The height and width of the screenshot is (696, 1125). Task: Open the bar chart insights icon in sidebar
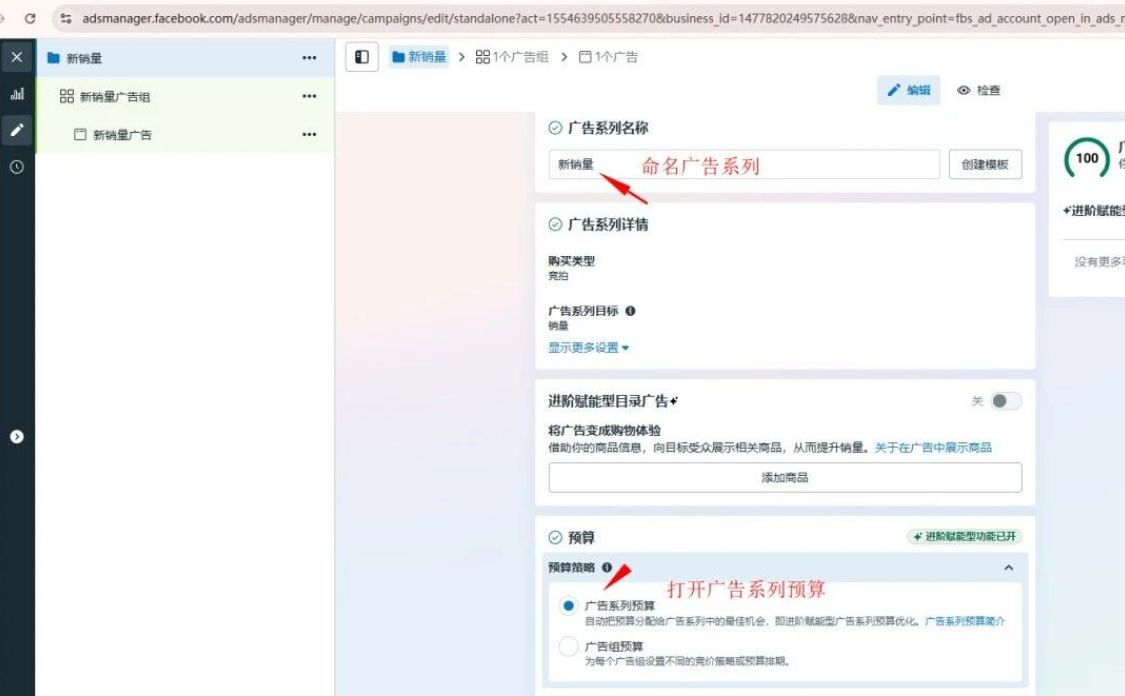tap(17, 93)
